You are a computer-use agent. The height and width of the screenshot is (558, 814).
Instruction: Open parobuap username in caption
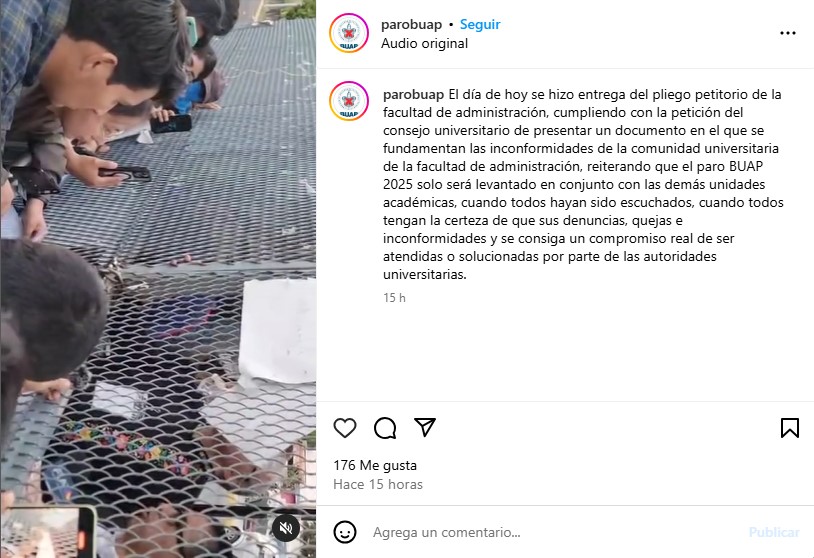[x=413, y=94]
